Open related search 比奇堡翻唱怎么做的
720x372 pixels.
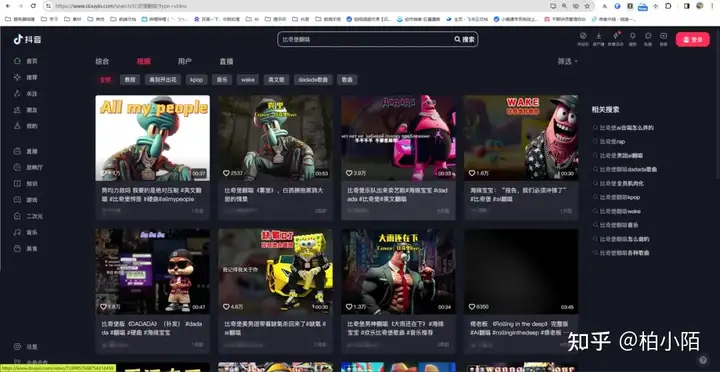click(x=624, y=239)
